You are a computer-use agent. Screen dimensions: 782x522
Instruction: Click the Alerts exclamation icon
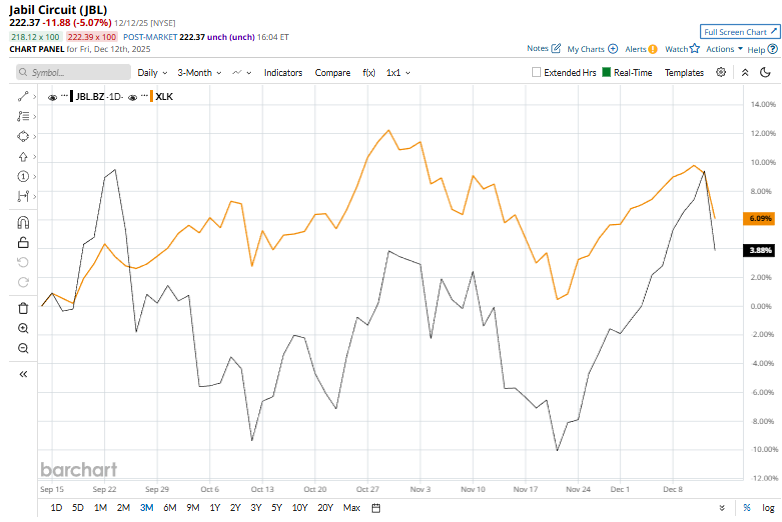653,49
